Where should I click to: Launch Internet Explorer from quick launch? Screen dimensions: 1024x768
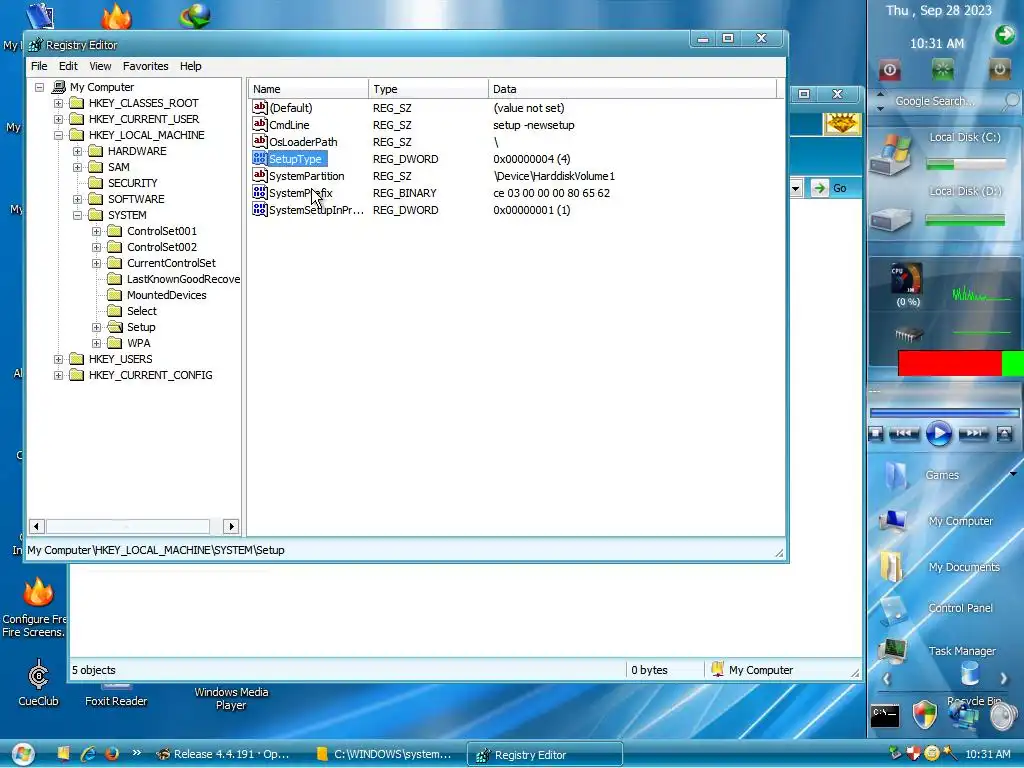click(x=88, y=754)
